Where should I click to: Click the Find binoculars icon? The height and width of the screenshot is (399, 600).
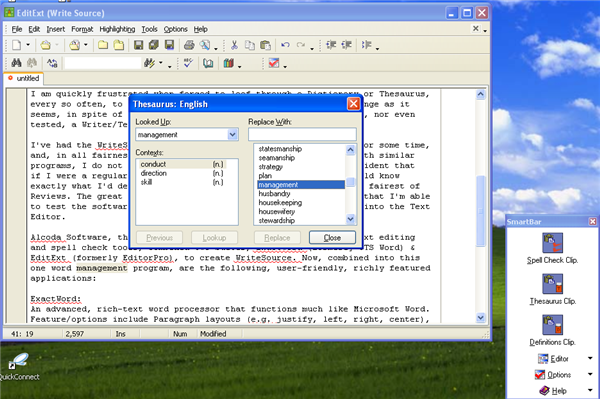(16, 63)
